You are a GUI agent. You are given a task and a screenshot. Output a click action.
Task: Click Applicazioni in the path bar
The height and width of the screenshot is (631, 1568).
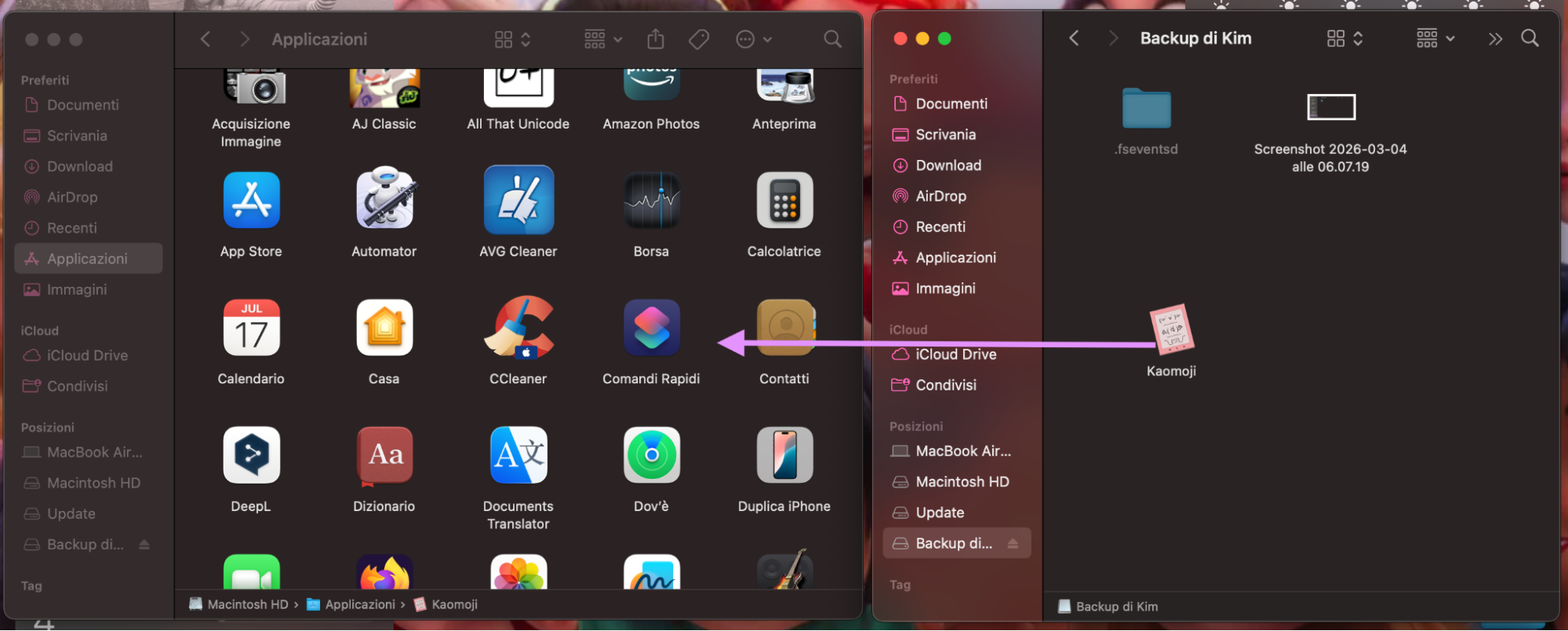tap(351, 604)
